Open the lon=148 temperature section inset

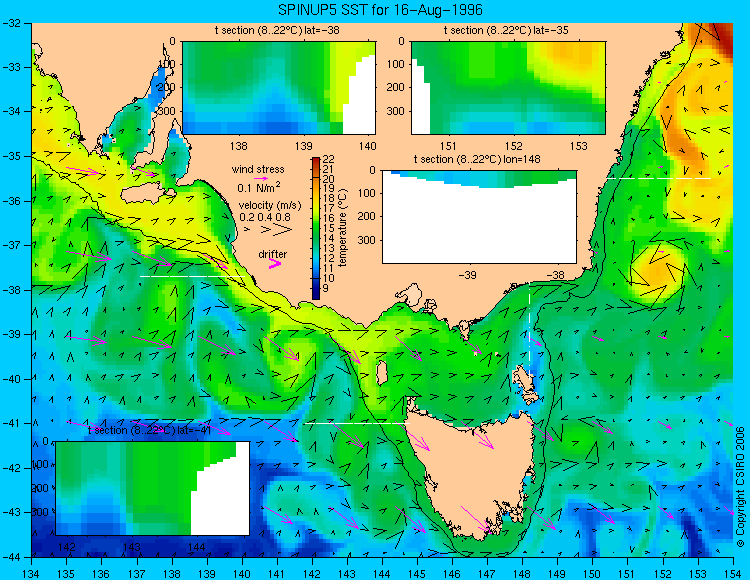(479, 217)
